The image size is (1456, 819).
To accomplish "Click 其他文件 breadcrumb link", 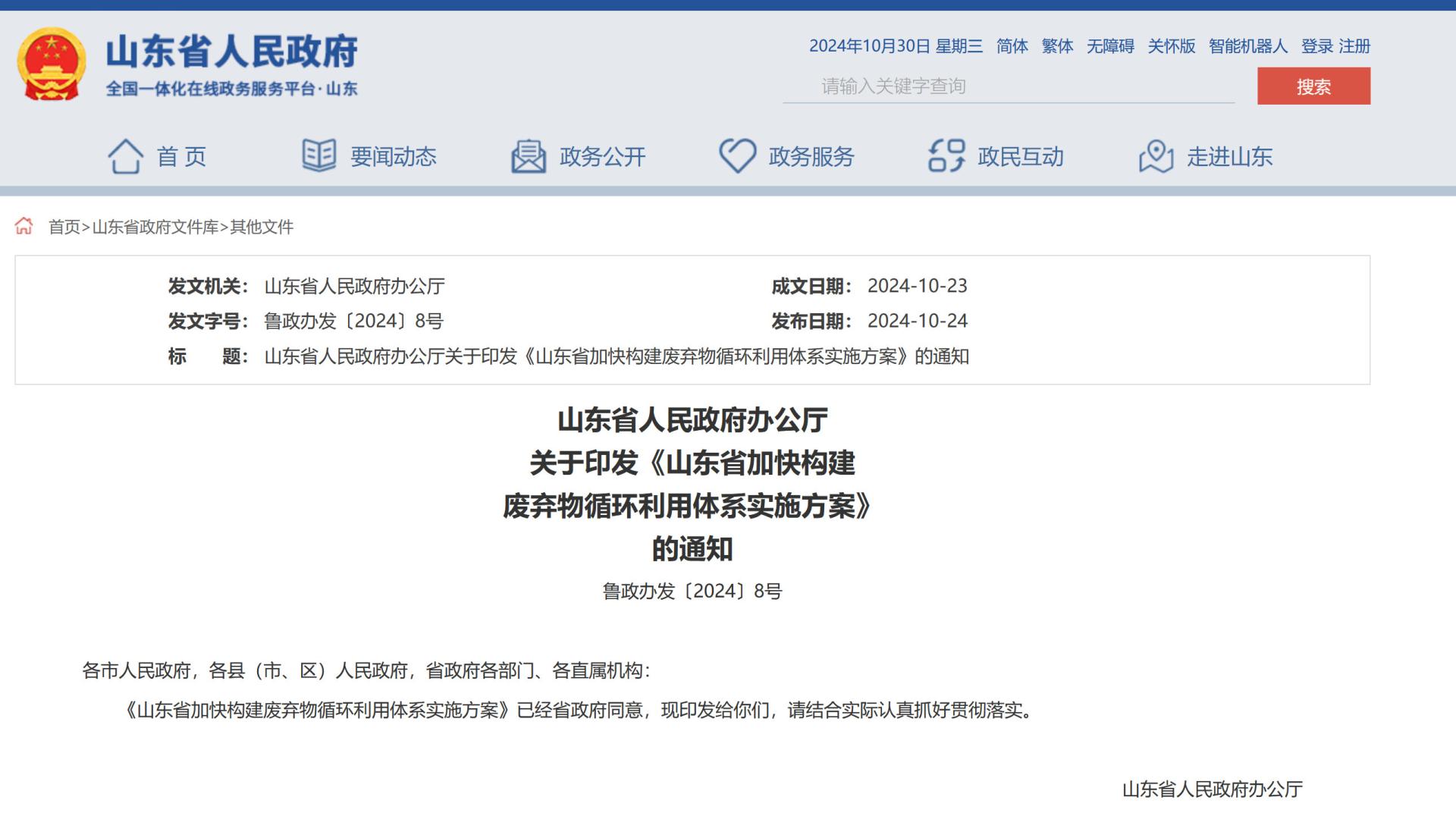I will coord(262,227).
